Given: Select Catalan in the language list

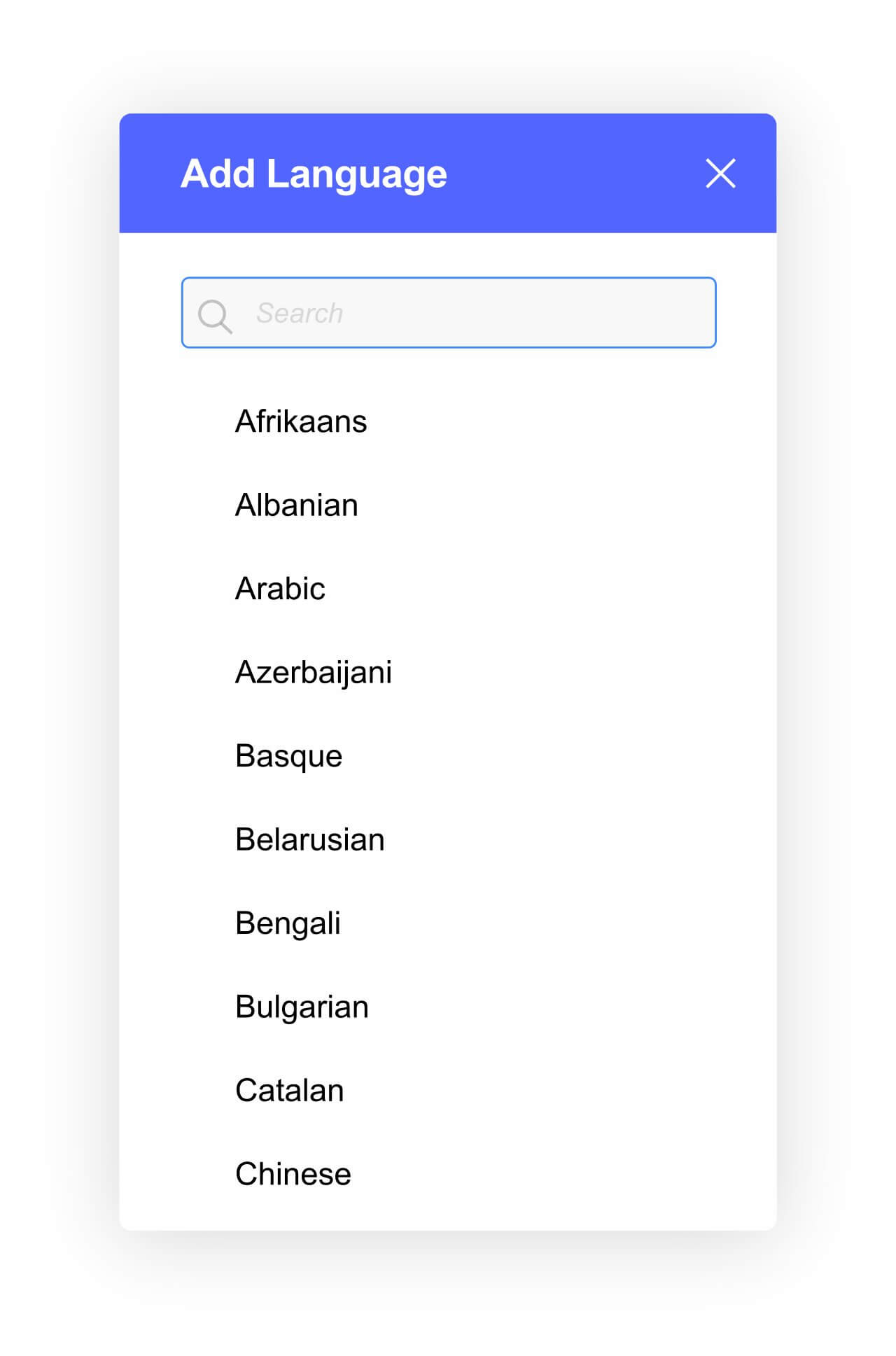Looking at the screenshot, I should click(289, 1091).
